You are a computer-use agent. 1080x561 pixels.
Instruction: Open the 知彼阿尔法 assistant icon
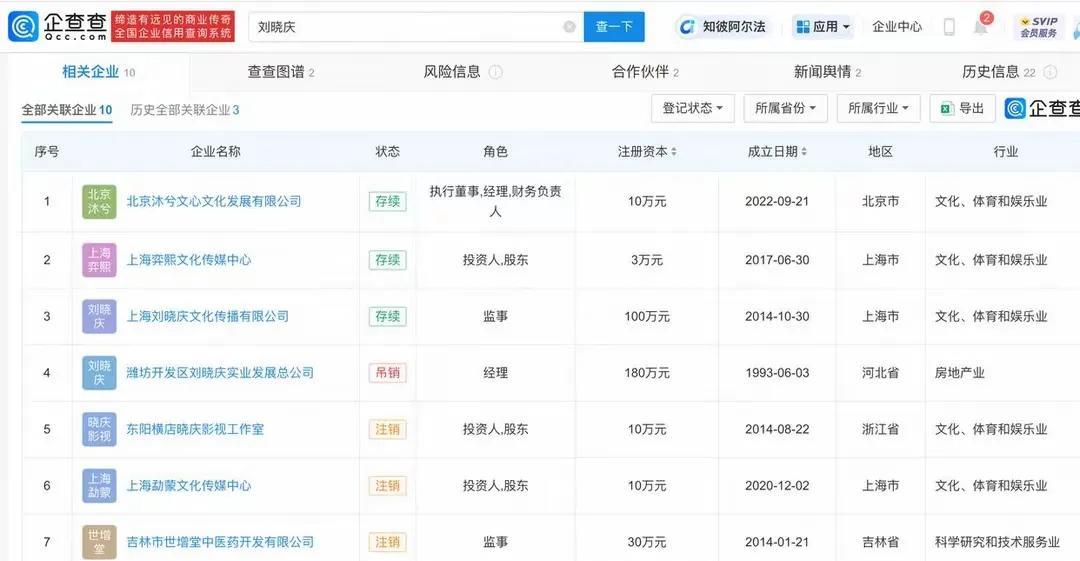687,27
